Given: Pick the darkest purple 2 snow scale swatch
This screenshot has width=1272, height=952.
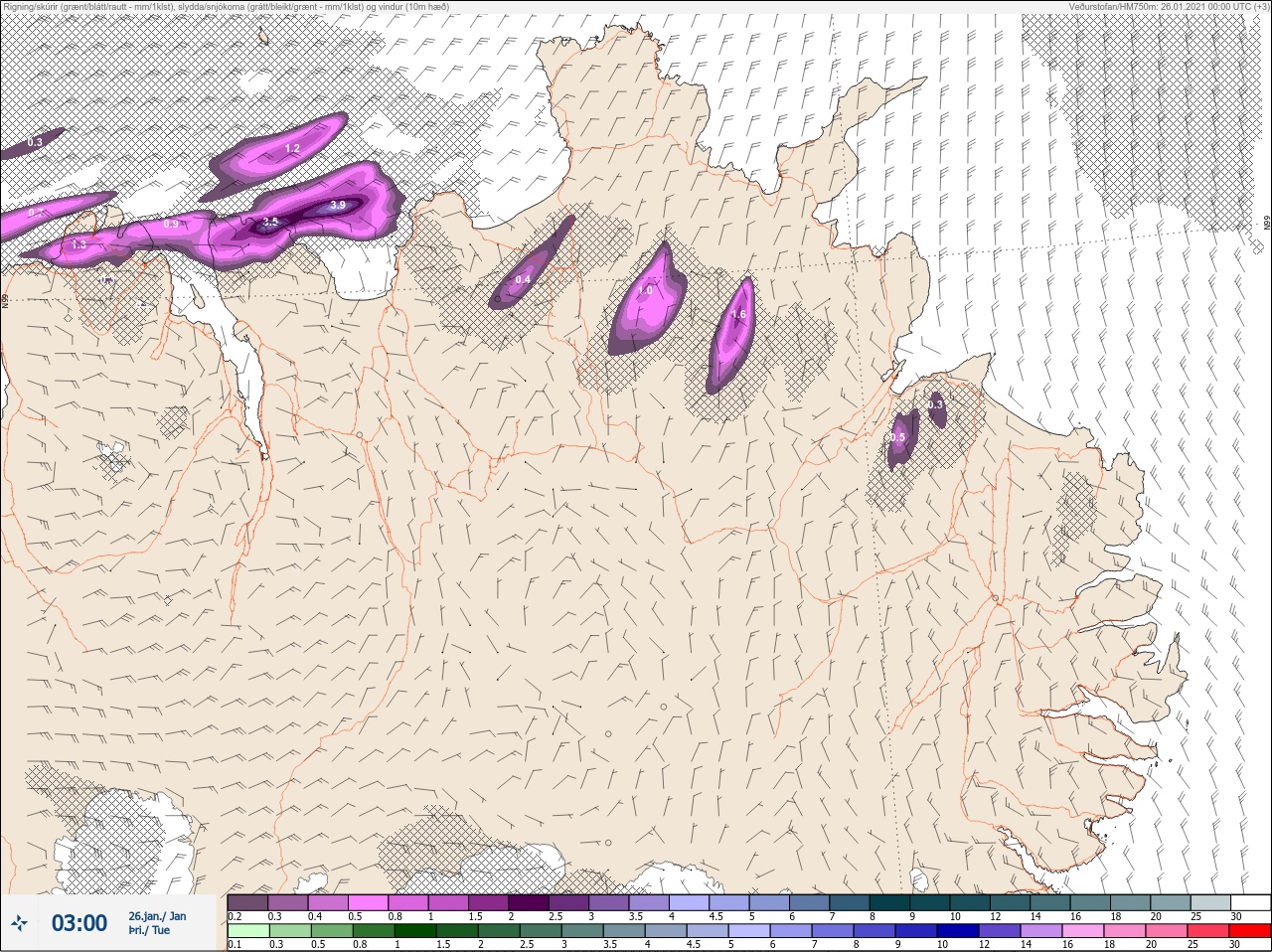Looking at the screenshot, I should (529, 902).
